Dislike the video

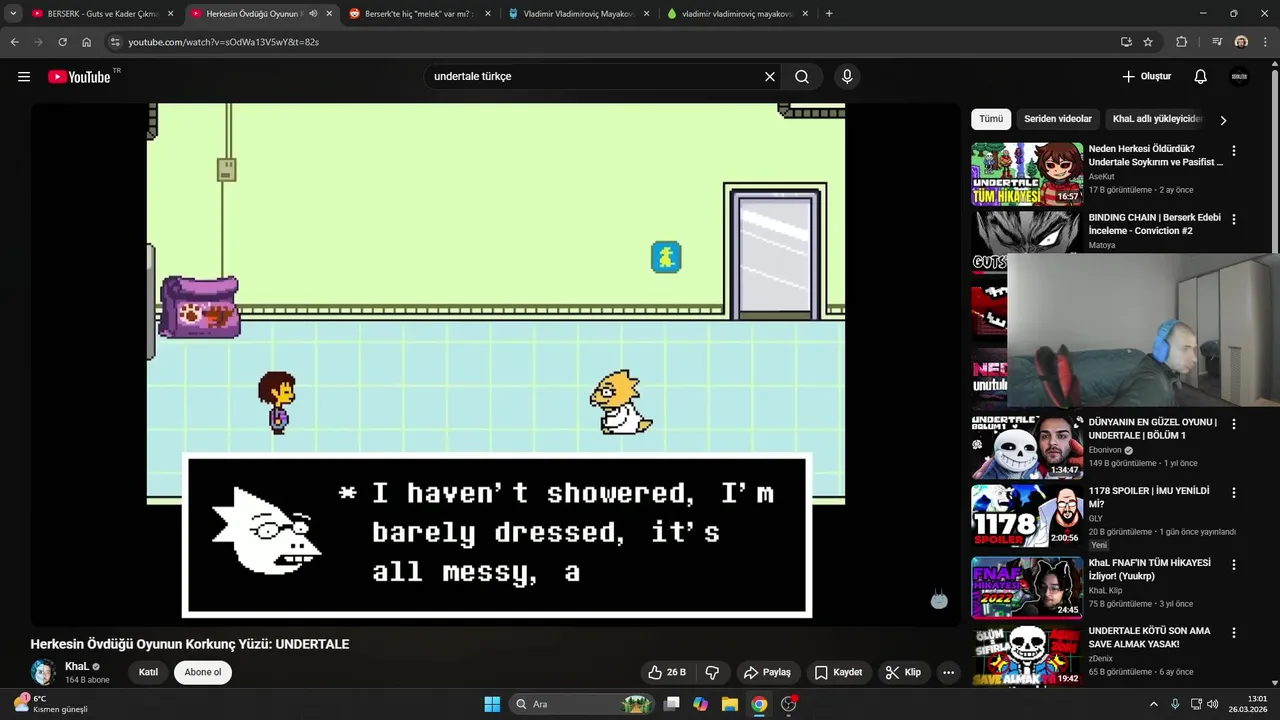point(713,672)
